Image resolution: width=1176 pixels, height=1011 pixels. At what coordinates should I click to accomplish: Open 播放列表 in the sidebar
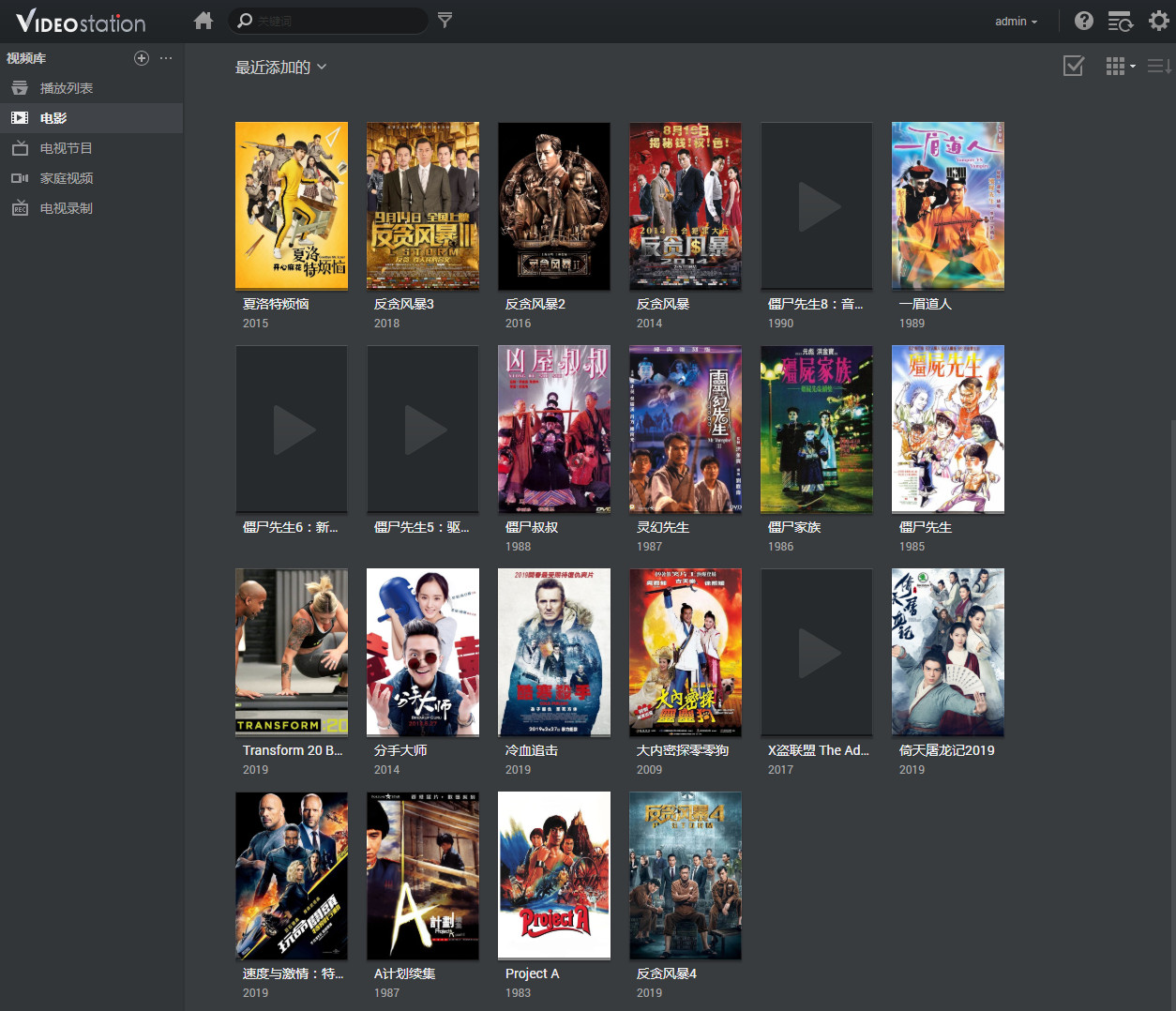[x=91, y=88]
